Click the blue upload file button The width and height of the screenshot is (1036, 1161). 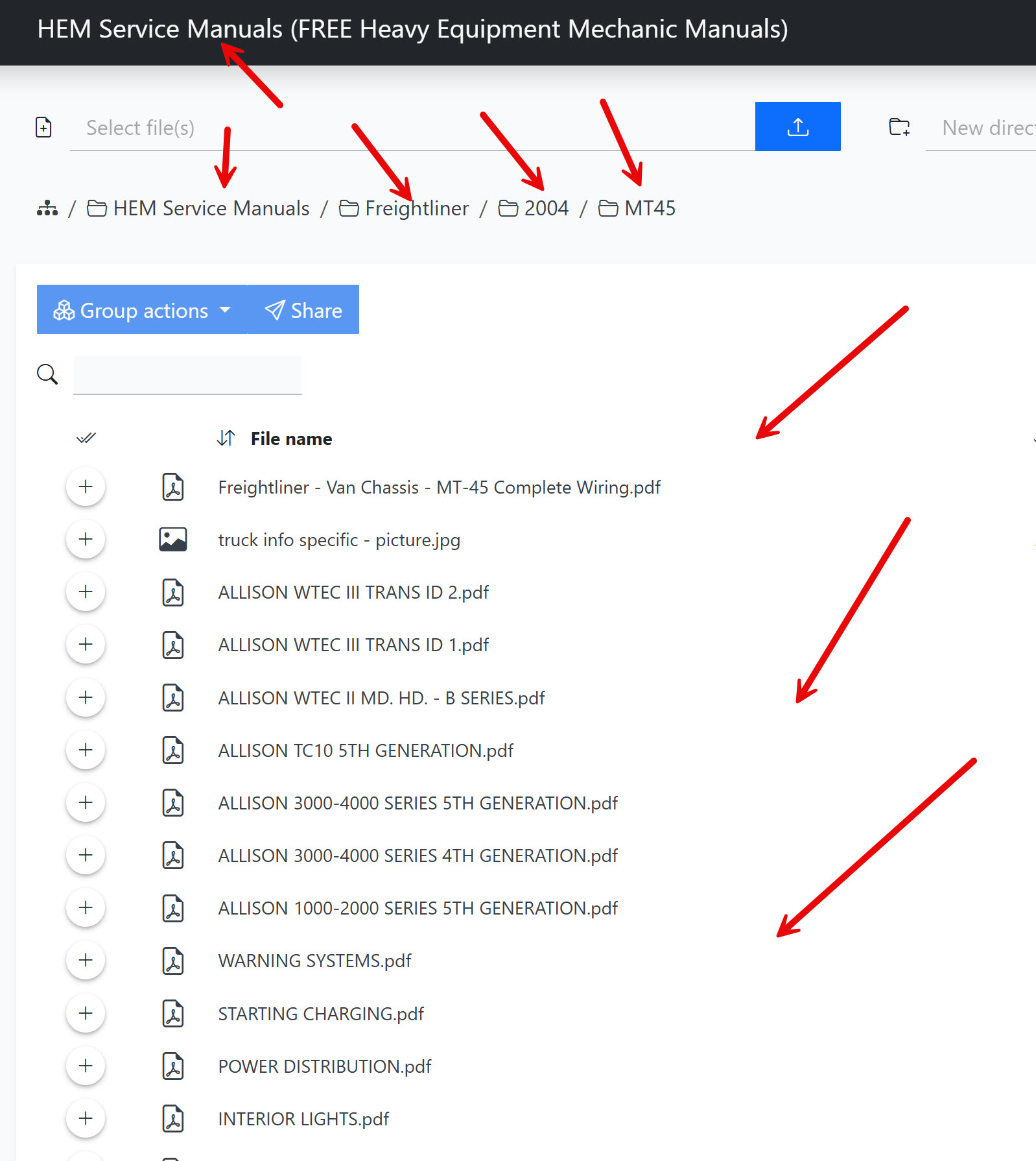pyautogui.click(x=797, y=126)
